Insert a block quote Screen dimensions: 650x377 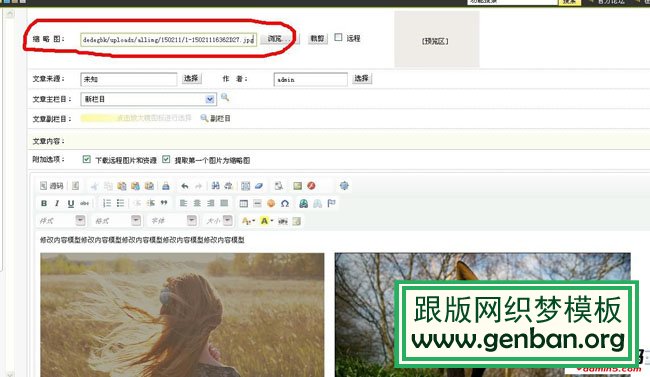pyautogui.click(x=164, y=203)
